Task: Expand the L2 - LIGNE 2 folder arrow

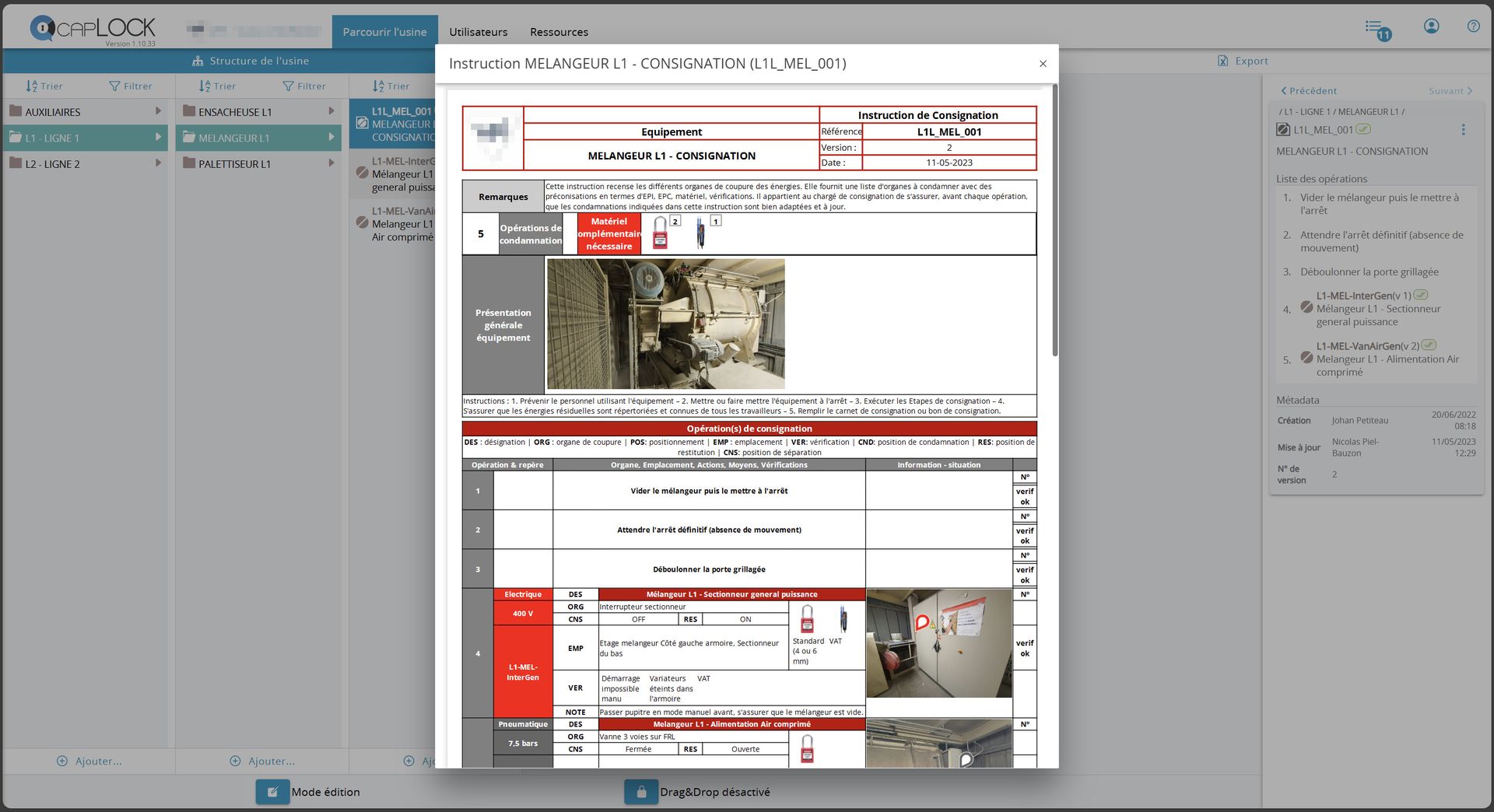Action: click(x=158, y=163)
